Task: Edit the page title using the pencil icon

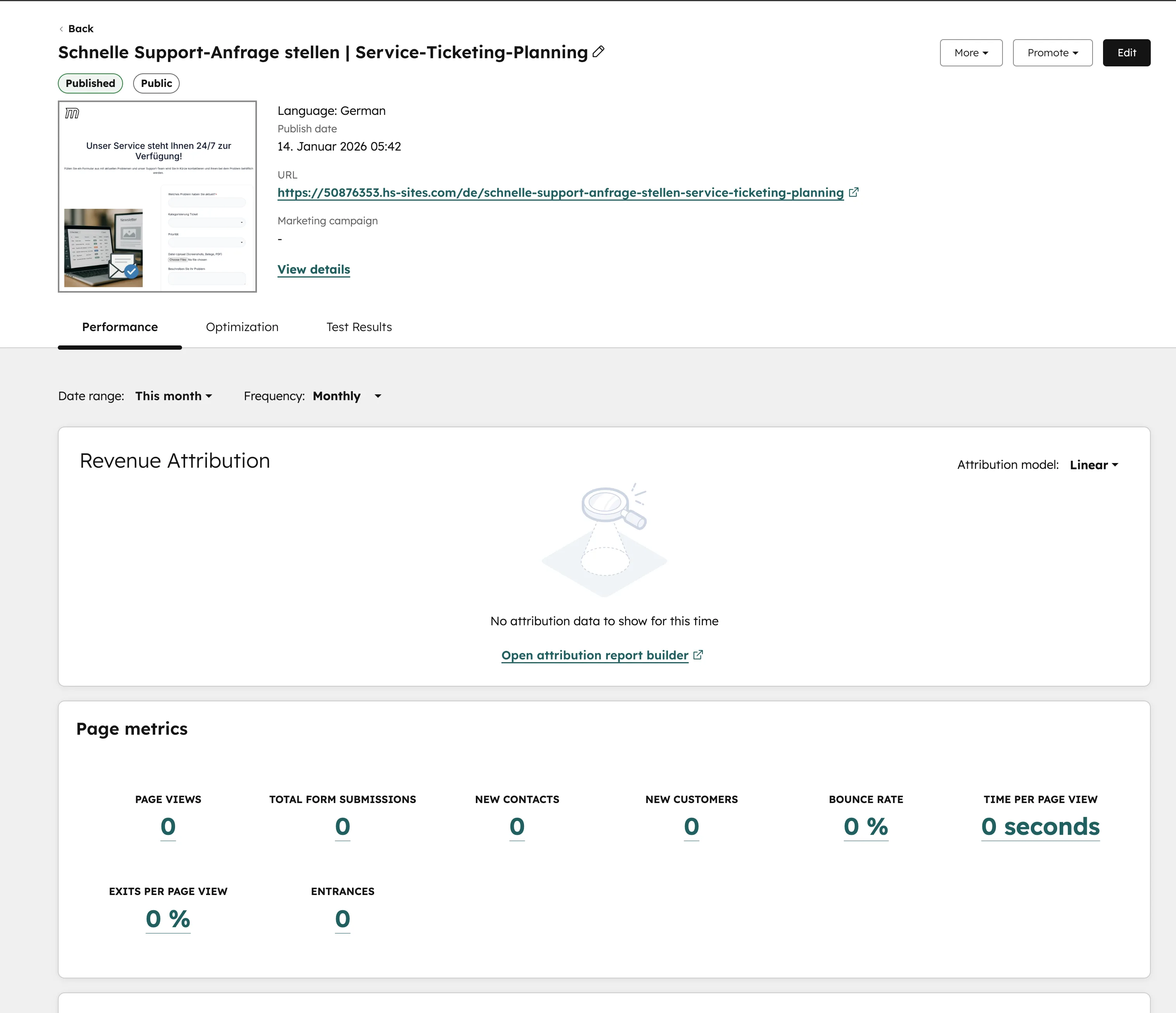Action: click(598, 52)
